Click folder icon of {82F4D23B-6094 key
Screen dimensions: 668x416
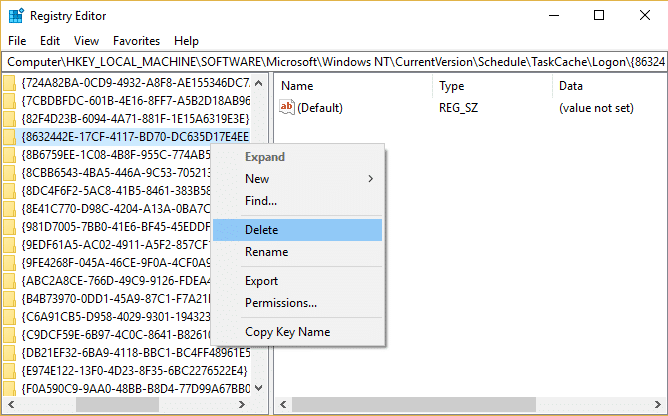(x=9, y=118)
